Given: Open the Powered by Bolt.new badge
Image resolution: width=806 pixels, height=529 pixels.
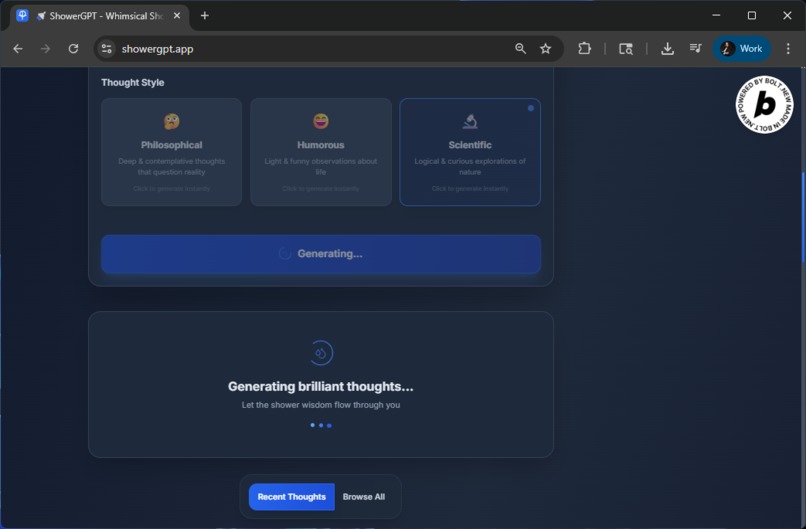Looking at the screenshot, I should 764,104.
